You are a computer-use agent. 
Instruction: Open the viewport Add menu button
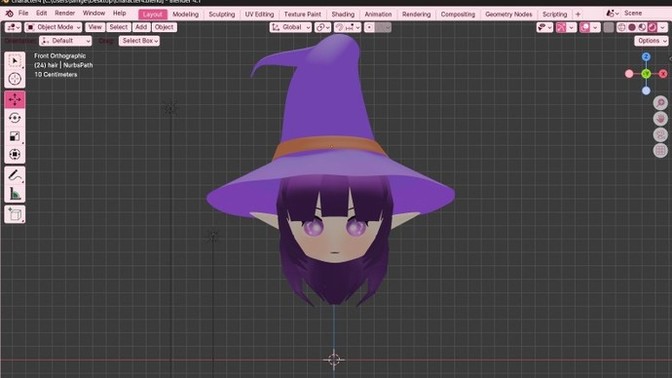coord(141,27)
